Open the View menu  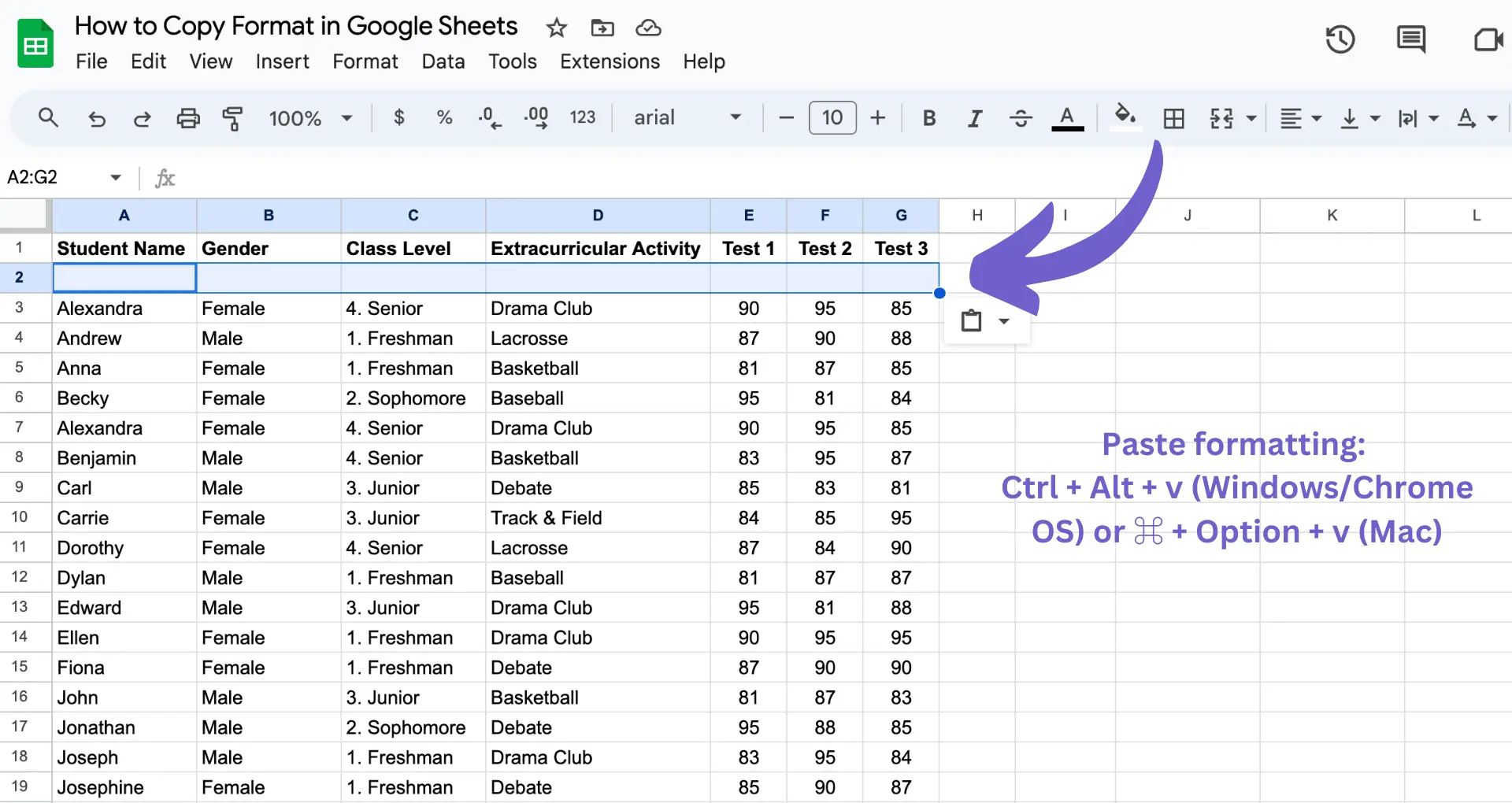pos(211,61)
